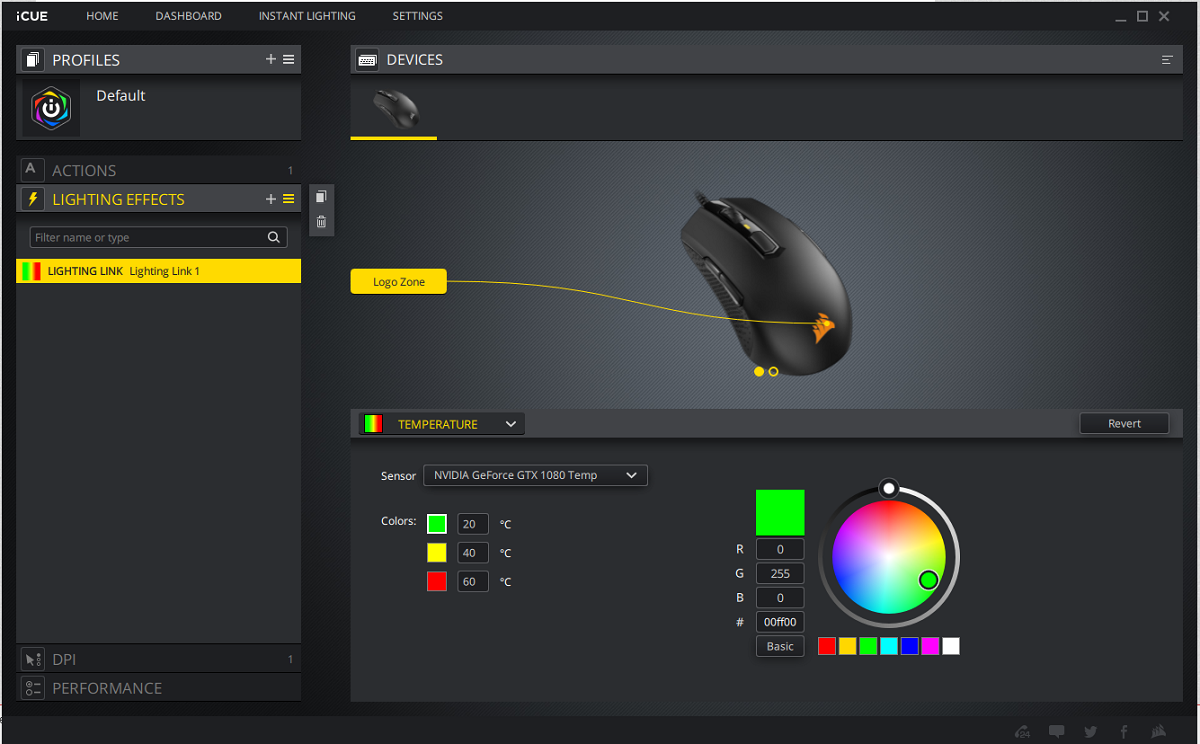Click the Default profile hexagon icon
1200x744 pixels.
point(51,107)
